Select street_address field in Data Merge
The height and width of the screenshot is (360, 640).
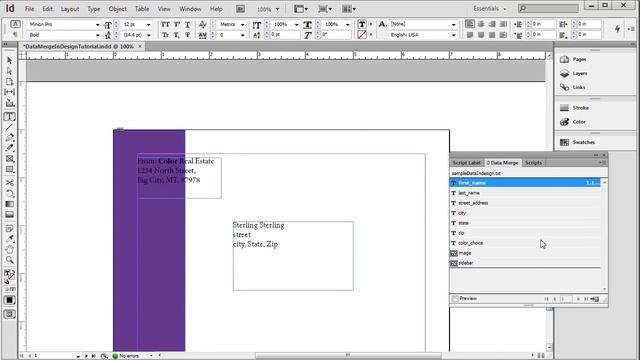pyautogui.click(x=525, y=203)
